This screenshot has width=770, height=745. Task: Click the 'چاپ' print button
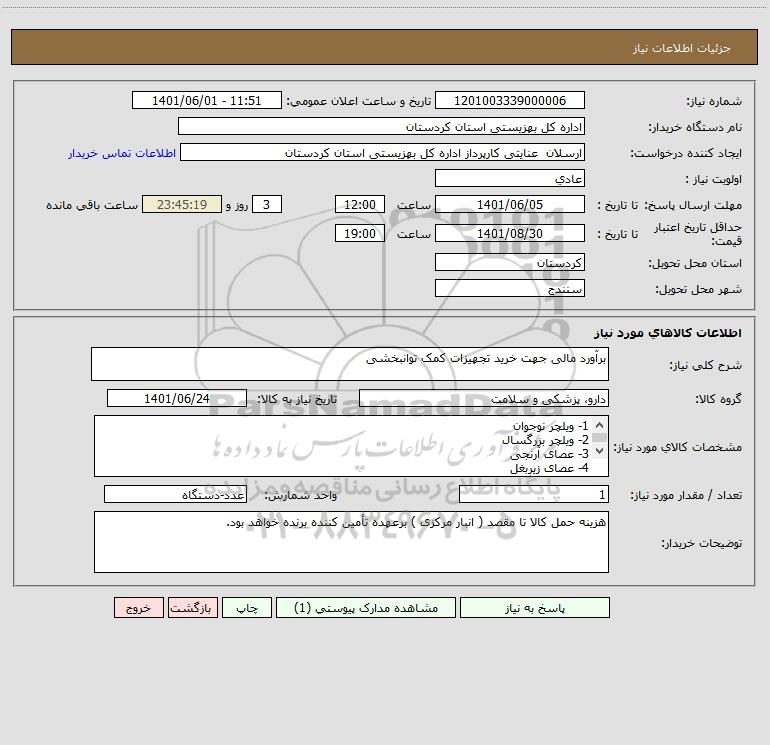(x=247, y=608)
